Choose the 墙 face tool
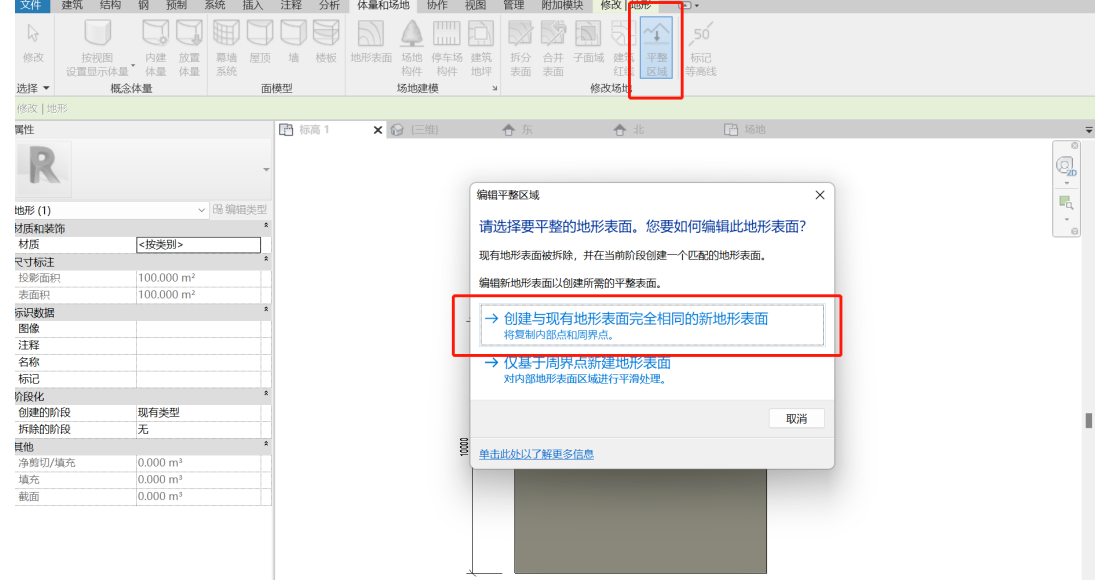This screenshot has width=1097, height=580. point(293,42)
